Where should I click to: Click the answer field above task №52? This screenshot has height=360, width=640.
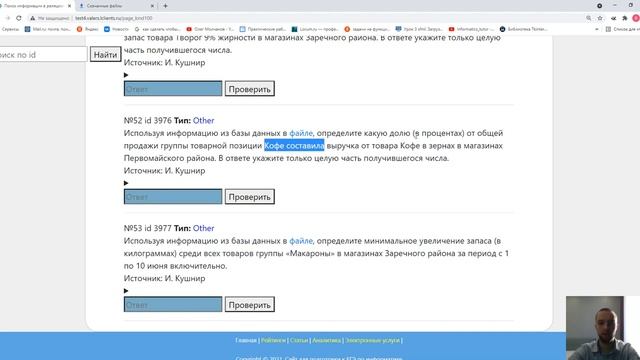[x=173, y=89]
